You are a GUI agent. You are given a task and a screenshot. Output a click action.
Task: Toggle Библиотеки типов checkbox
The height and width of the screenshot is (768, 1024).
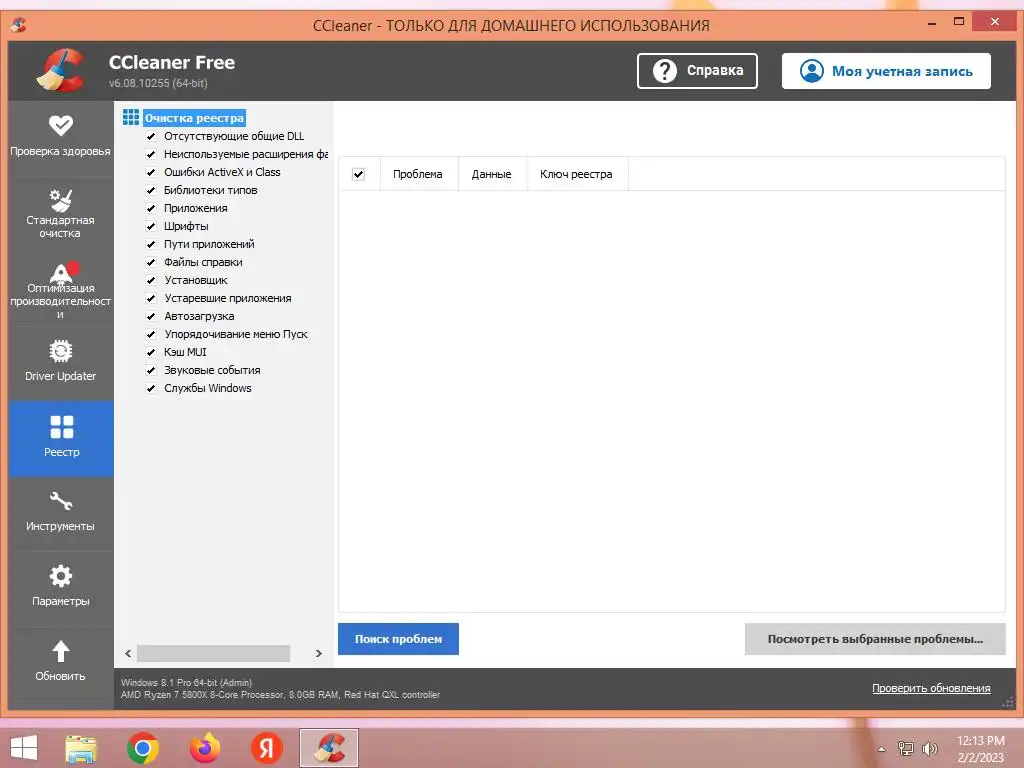point(151,190)
